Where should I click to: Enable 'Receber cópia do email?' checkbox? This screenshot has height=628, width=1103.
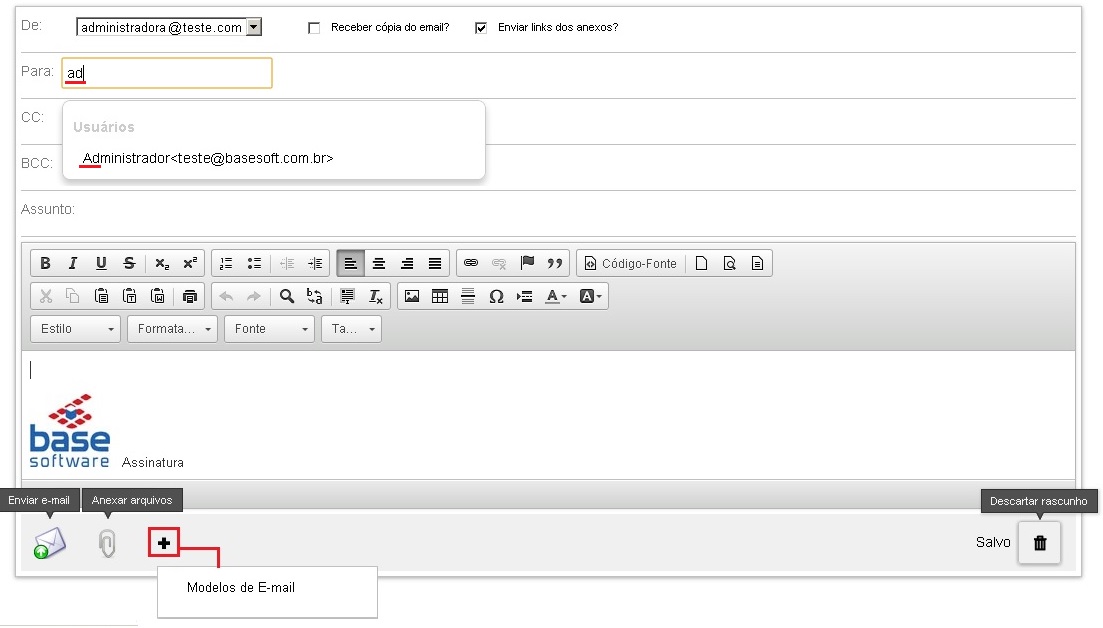coord(314,28)
